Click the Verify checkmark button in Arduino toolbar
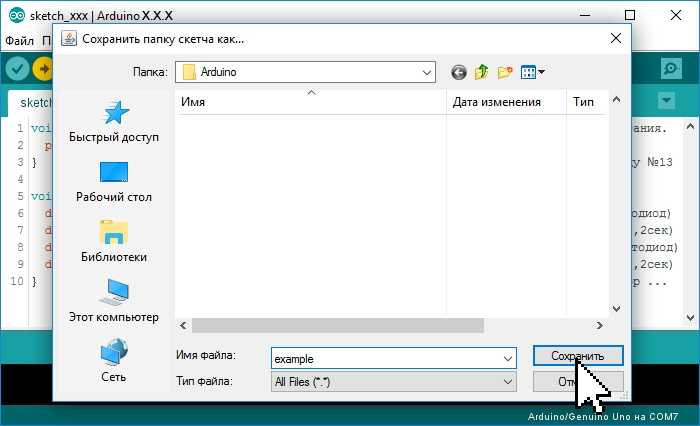The width and height of the screenshot is (700, 426). click(x=17, y=69)
